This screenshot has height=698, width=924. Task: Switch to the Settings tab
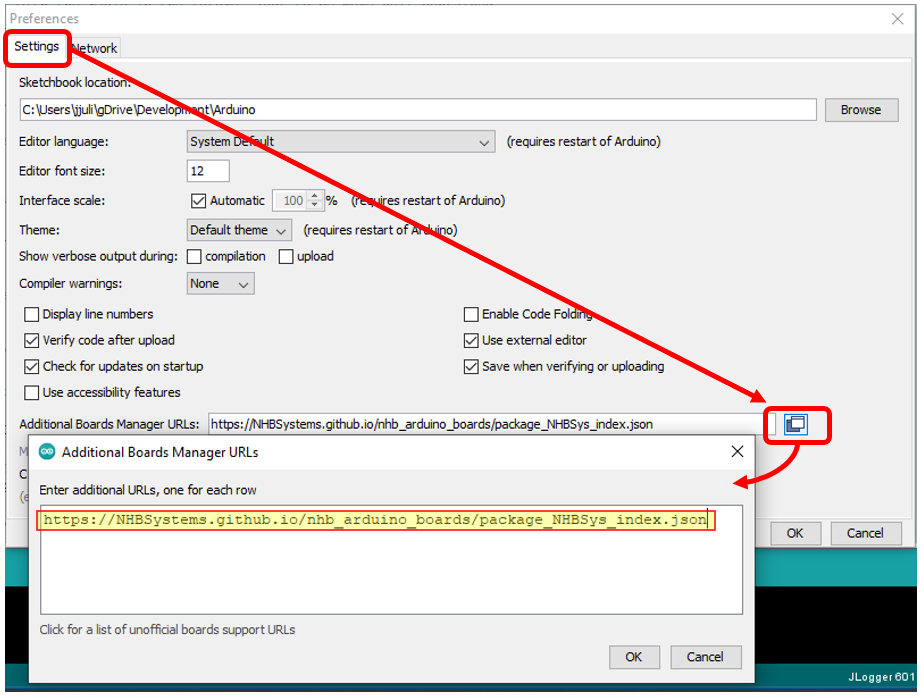click(37, 47)
